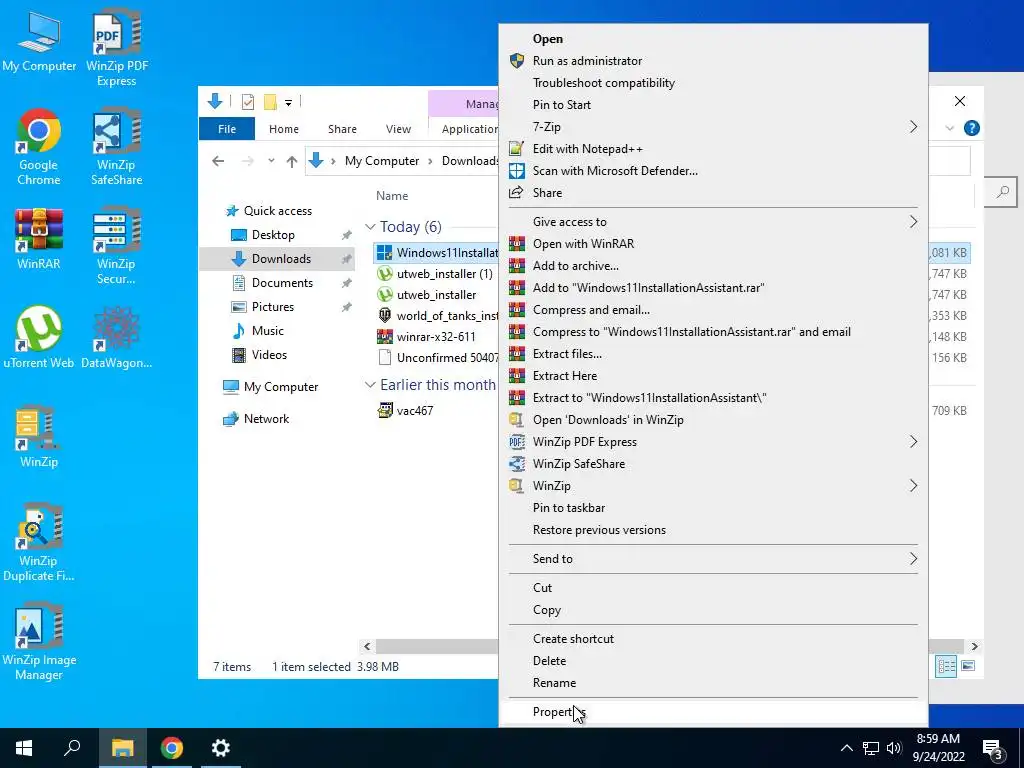Click the Up one level arrow
This screenshot has height=768, width=1024.
(291, 161)
